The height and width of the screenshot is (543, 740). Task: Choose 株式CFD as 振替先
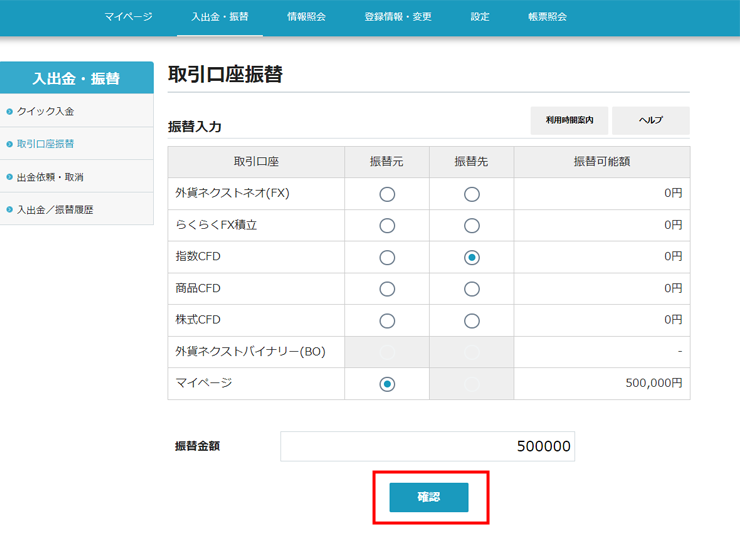point(472,321)
